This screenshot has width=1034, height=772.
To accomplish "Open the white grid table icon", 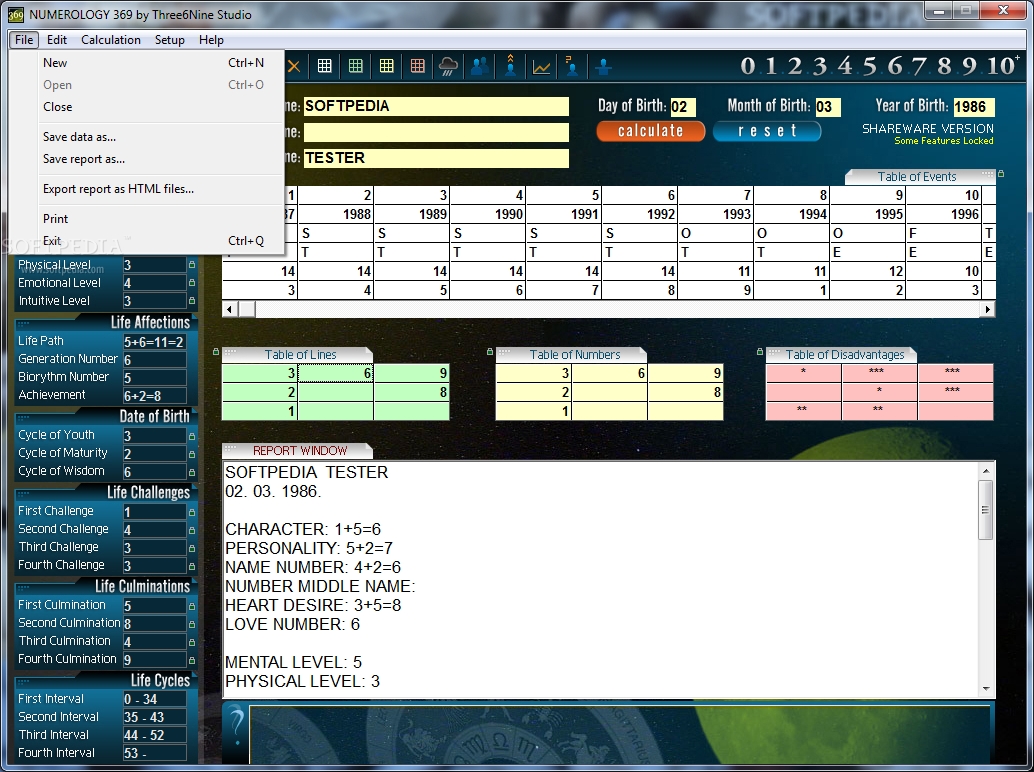I will coord(324,66).
